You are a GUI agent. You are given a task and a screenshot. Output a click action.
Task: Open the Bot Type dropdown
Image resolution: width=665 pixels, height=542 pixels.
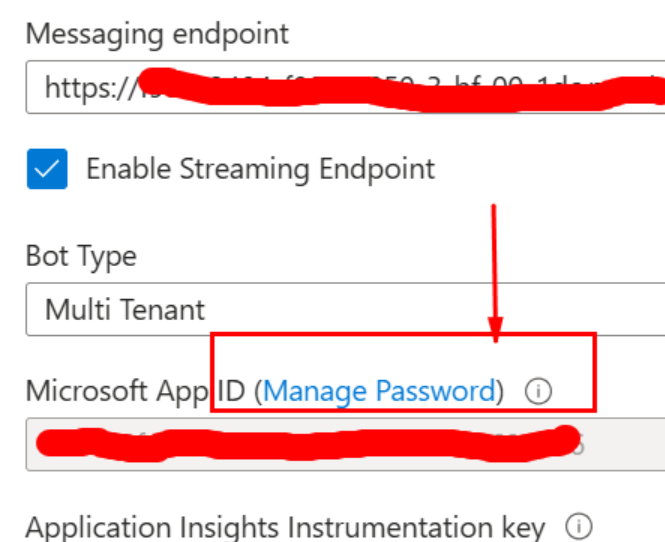[x=345, y=309]
